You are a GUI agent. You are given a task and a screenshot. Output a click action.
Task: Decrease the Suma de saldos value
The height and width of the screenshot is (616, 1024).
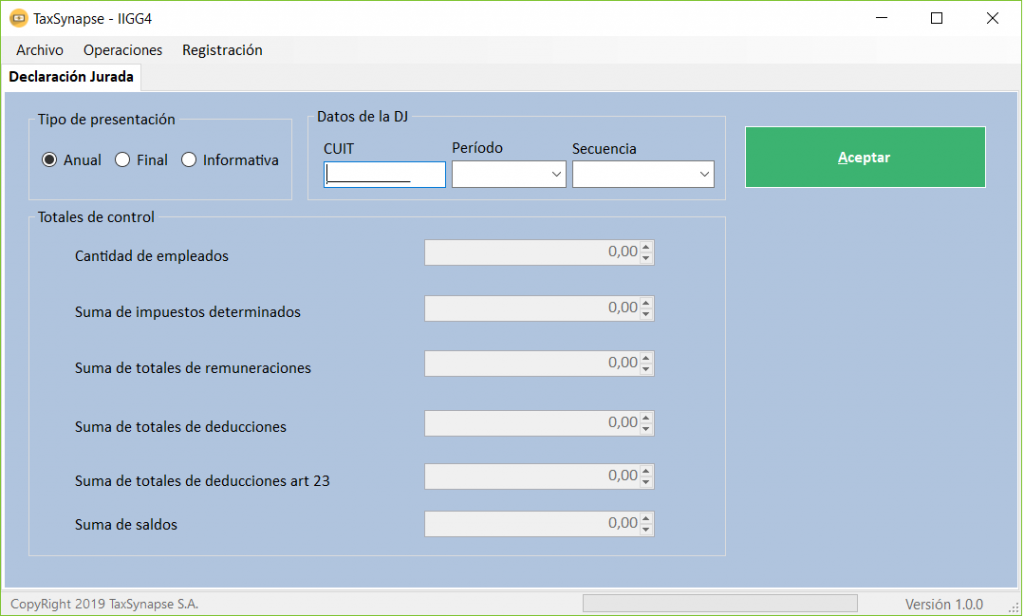[646, 529]
